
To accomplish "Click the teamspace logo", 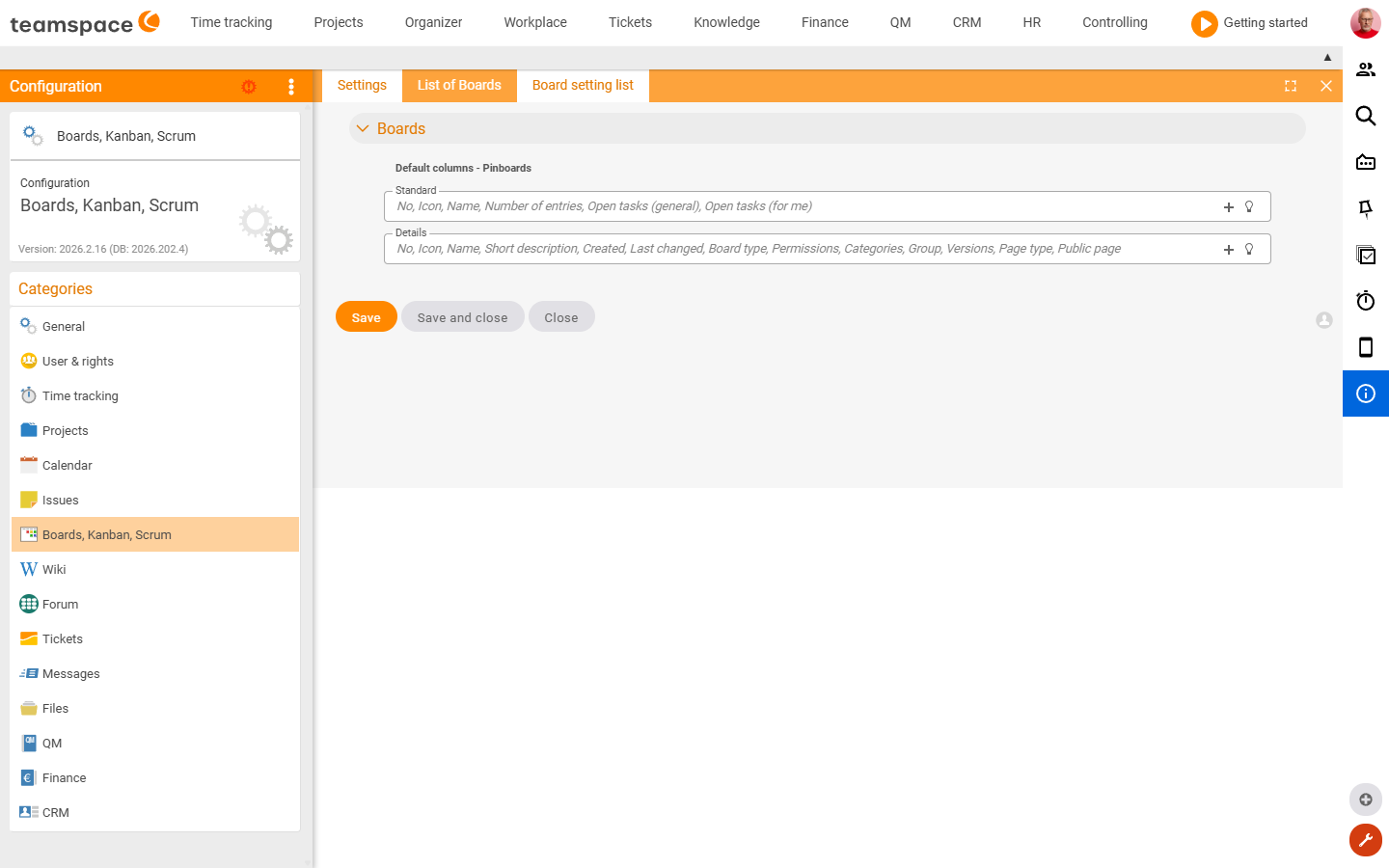I will [85, 23].
